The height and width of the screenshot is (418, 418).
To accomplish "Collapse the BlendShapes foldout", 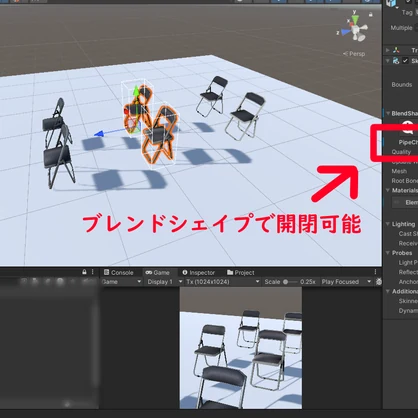I will (388, 113).
